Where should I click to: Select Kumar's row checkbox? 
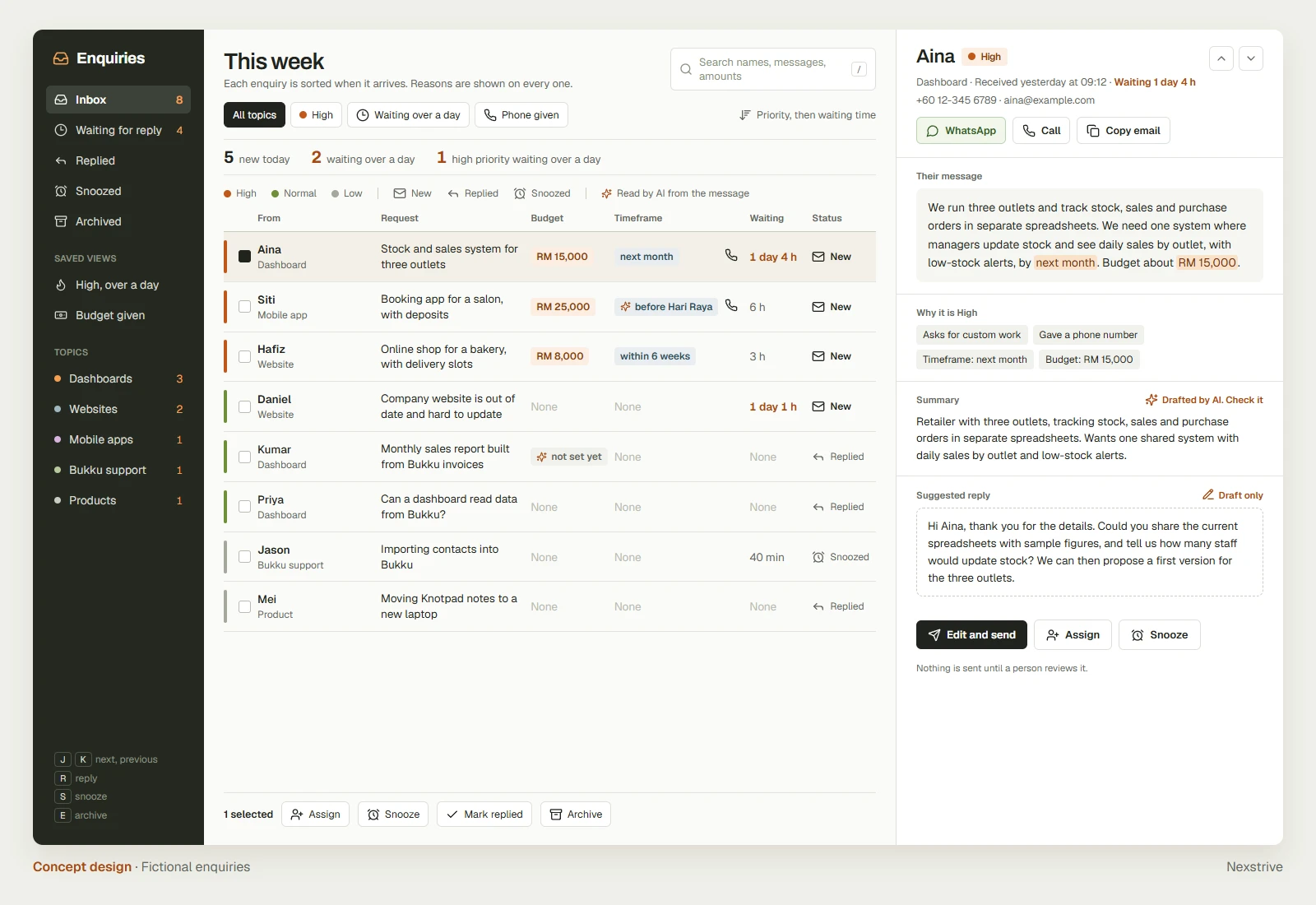pyautogui.click(x=244, y=457)
